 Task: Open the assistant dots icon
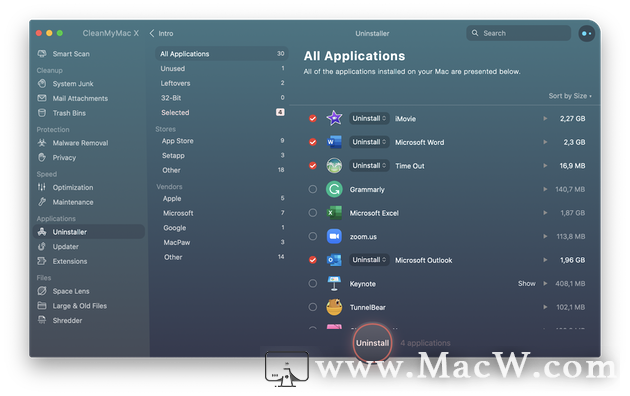click(x=586, y=33)
